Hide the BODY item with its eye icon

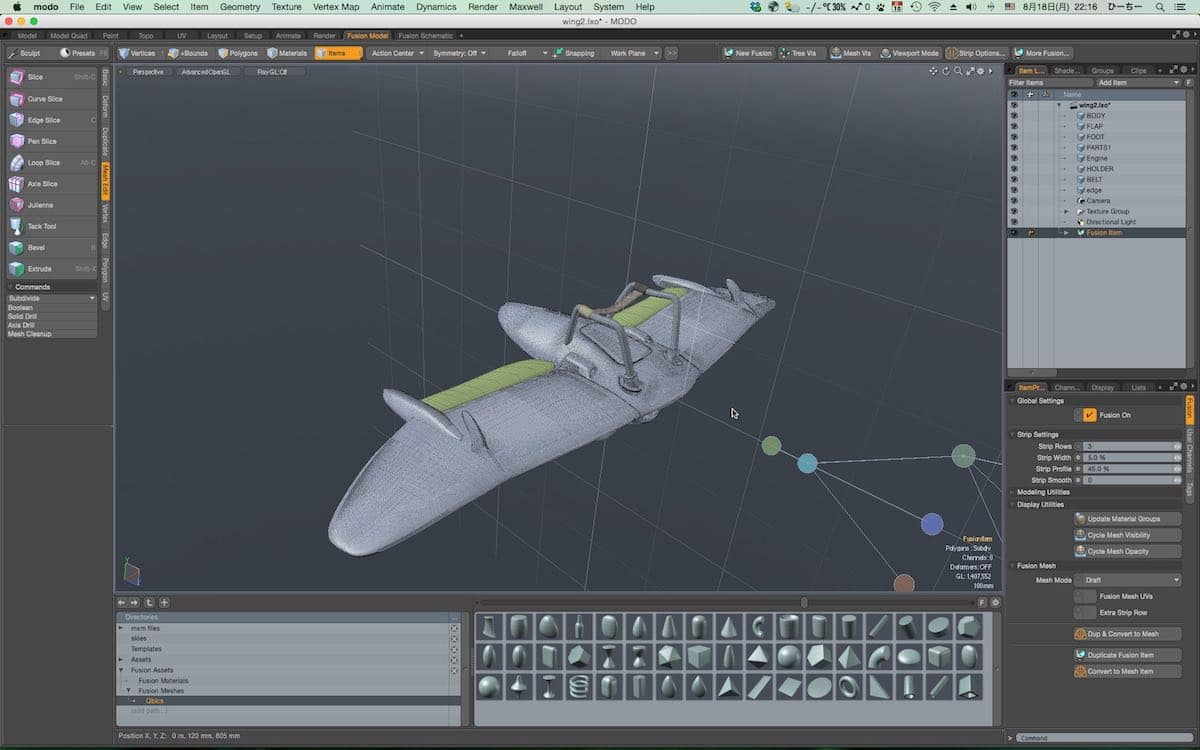[1013, 116]
